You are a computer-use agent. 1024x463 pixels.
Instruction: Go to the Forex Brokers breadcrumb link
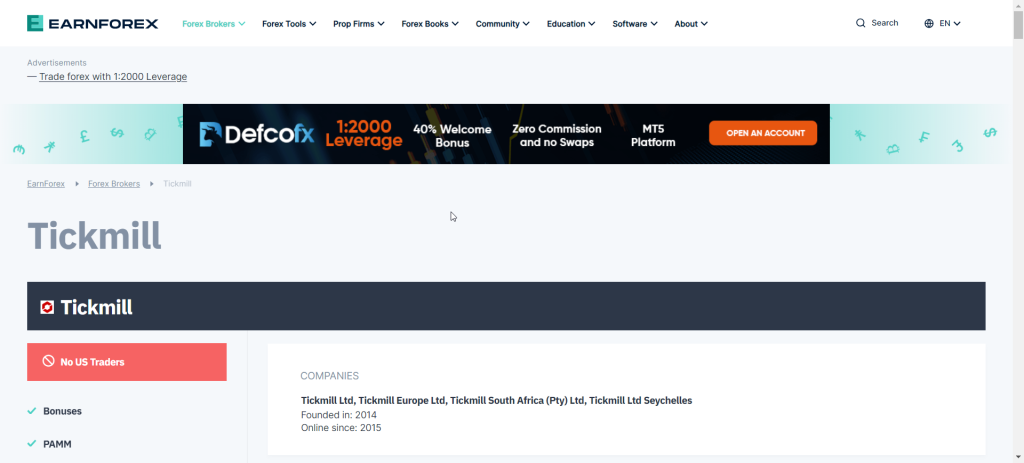tap(114, 184)
